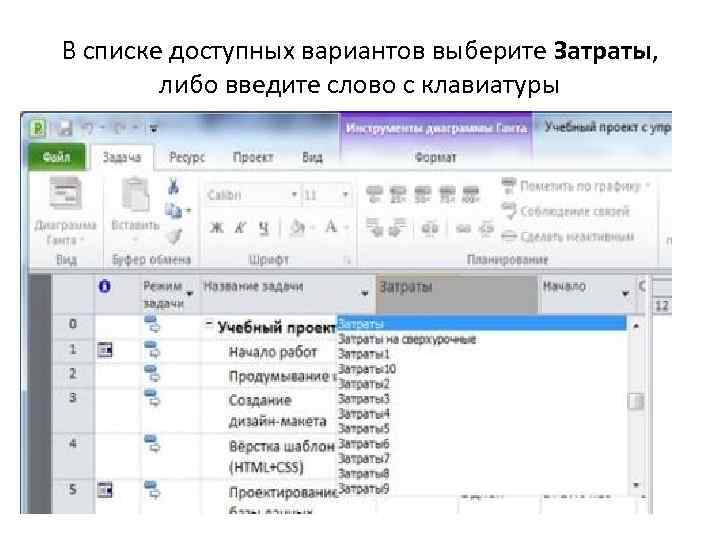Click the calendar indicator in row 1

105,351
